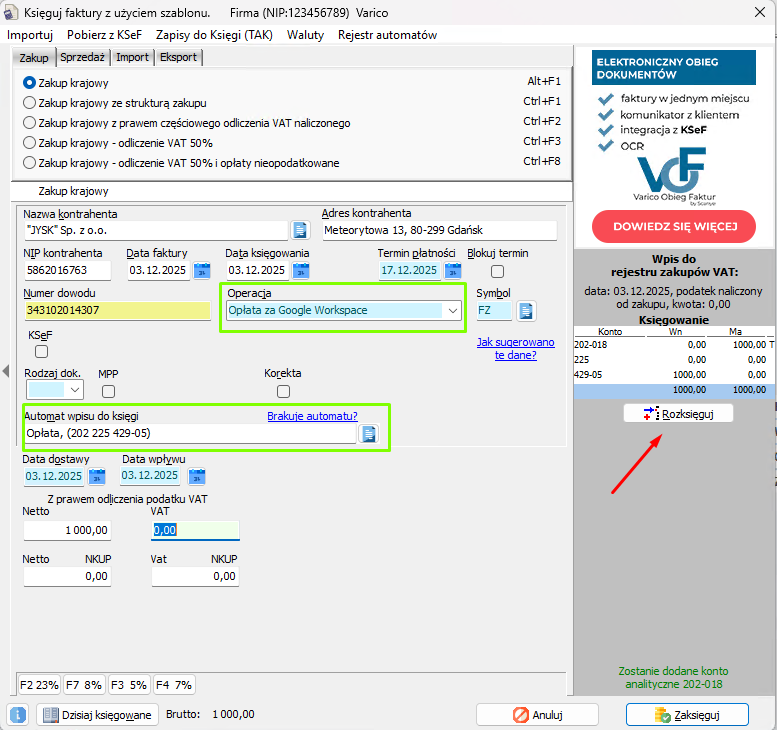Open automat list icon beside Opłata entry
The height and width of the screenshot is (730, 777).
click(x=368, y=434)
